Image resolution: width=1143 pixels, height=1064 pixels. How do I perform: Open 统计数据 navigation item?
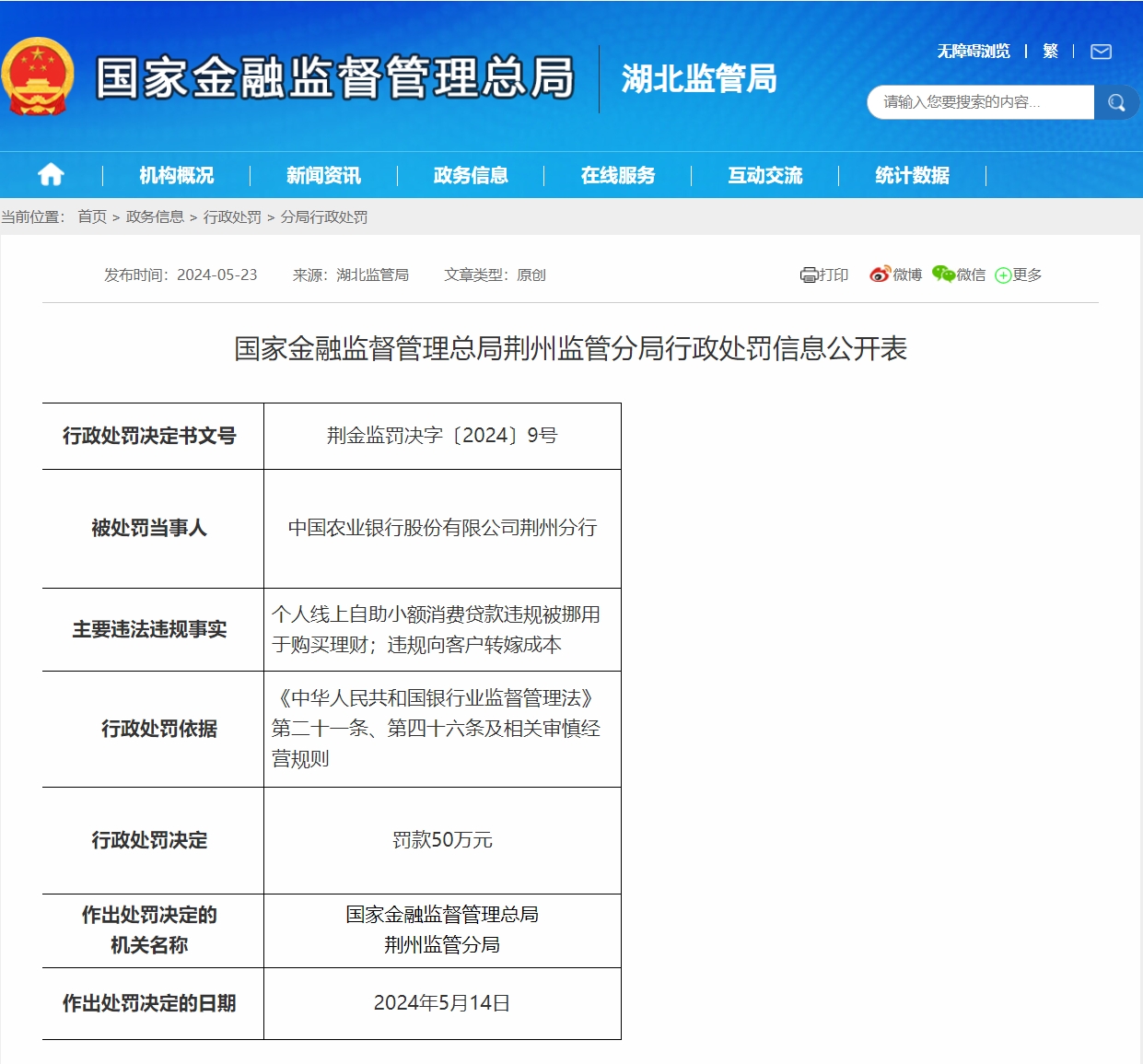(x=912, y=175)
